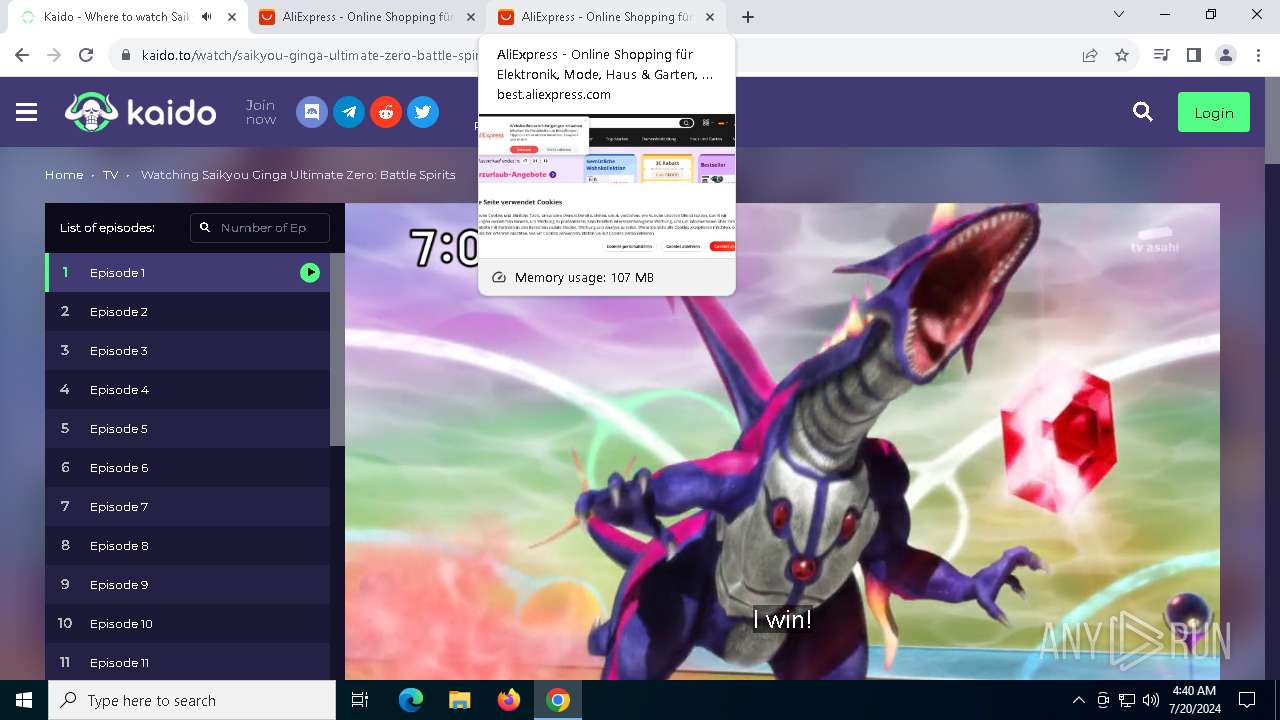The height and width of the screenshot is (720, 1280).
Task: Close the Kaido browser tab
Action: [232, 17]
